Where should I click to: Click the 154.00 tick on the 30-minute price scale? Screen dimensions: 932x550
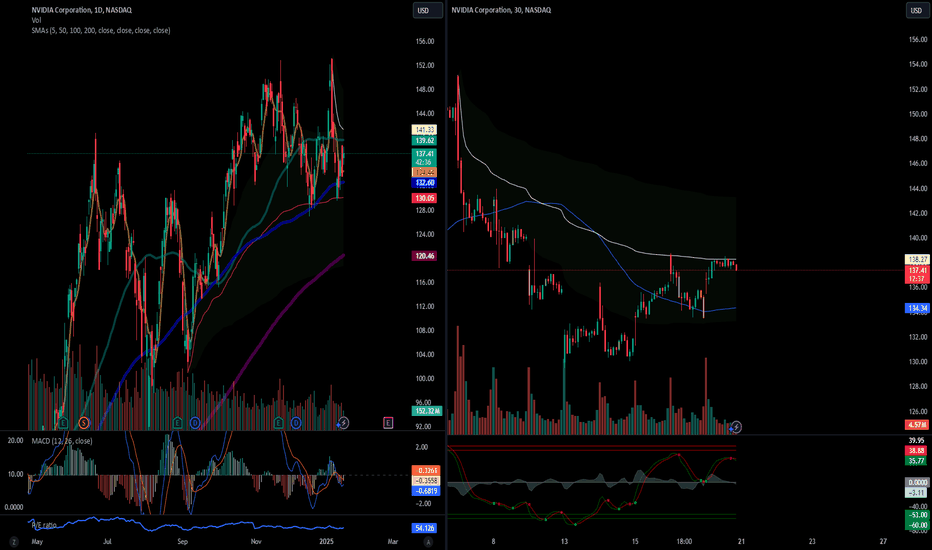tap(918, 64)
